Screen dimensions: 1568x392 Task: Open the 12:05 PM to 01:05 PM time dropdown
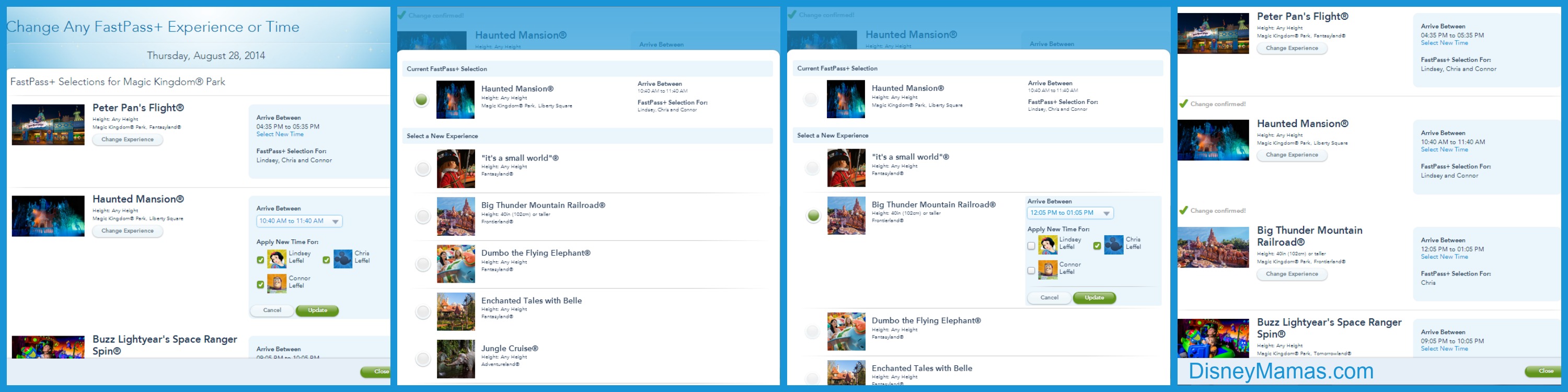pyautogui.click(x=1070, y=213)
